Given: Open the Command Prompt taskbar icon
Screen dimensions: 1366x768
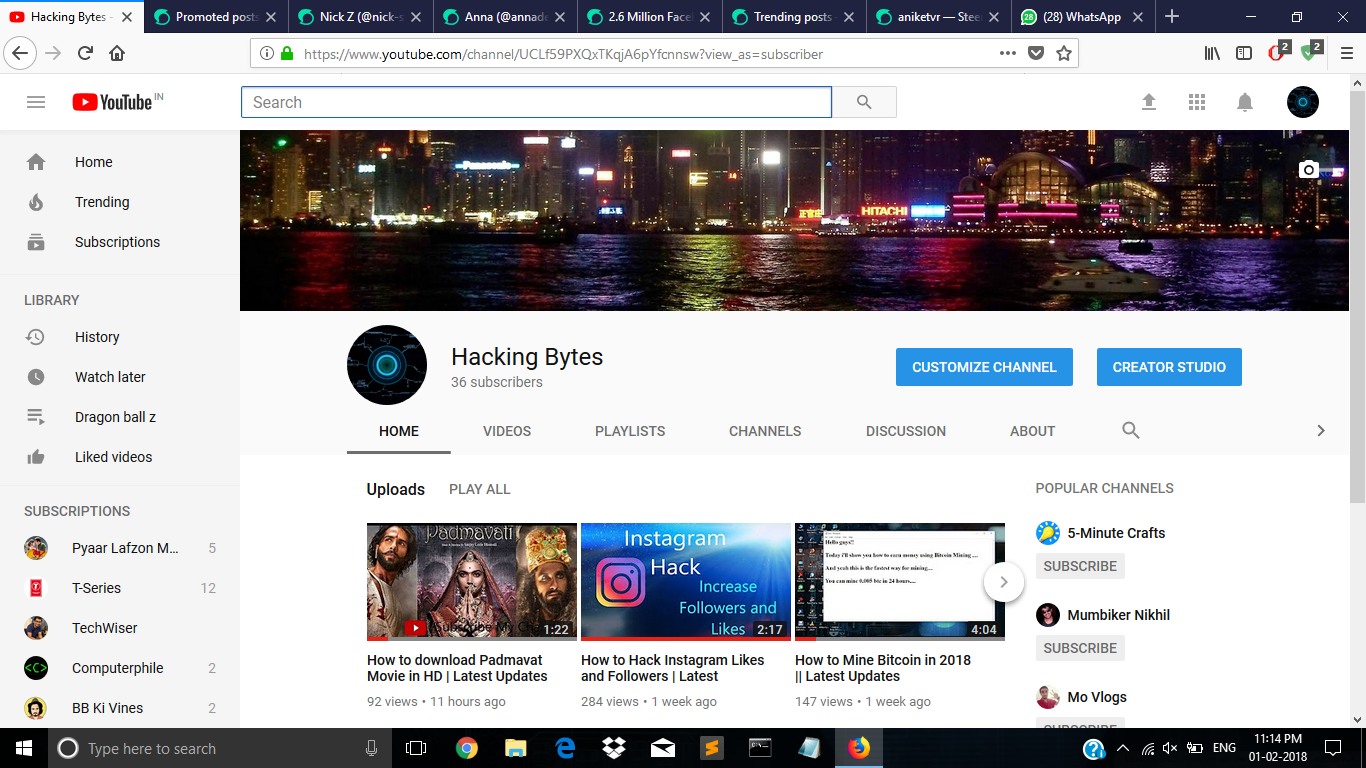Looking at the screenshot, I should tap(760, 748).
